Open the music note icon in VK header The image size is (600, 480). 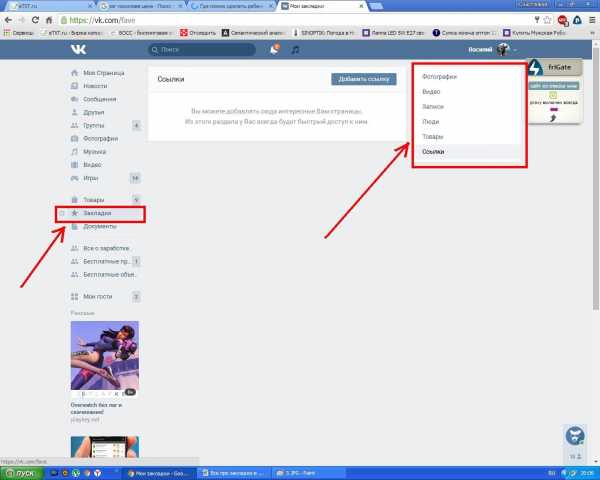click(x=295, y=50)
